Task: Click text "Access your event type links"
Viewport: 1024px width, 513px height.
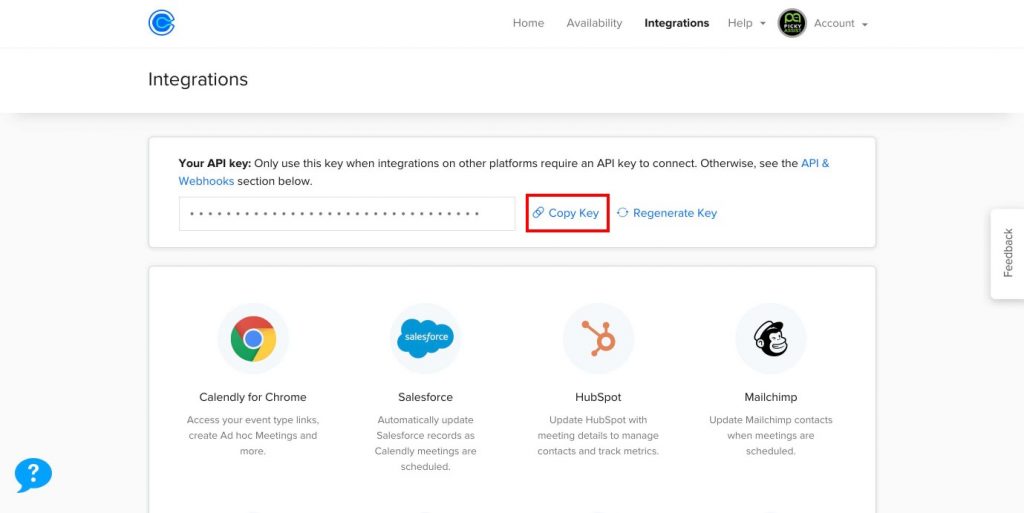Action: tap(253, 420)
